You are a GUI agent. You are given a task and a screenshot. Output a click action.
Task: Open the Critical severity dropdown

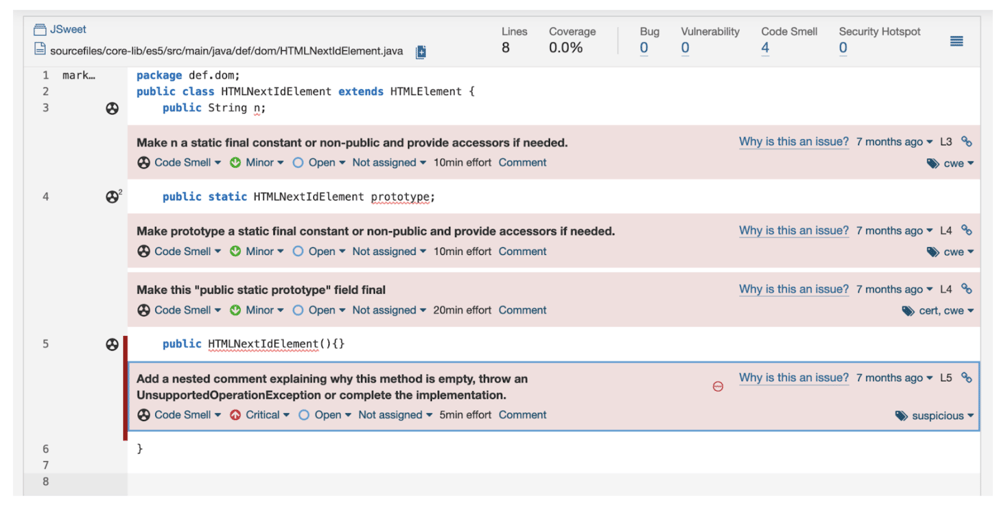click(x=261, y=415)
